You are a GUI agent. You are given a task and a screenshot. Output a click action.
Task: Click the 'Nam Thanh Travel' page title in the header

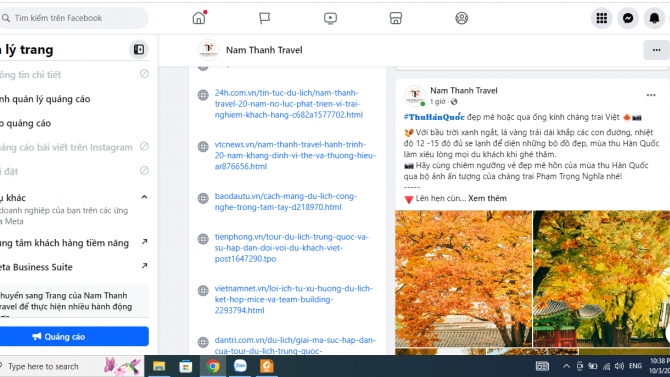[264, 50]
